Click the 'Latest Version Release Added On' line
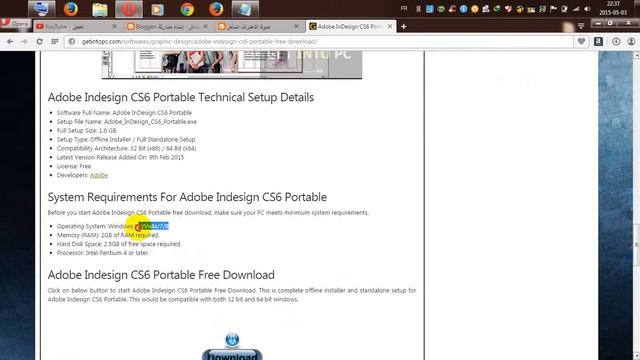 point(120,157)
